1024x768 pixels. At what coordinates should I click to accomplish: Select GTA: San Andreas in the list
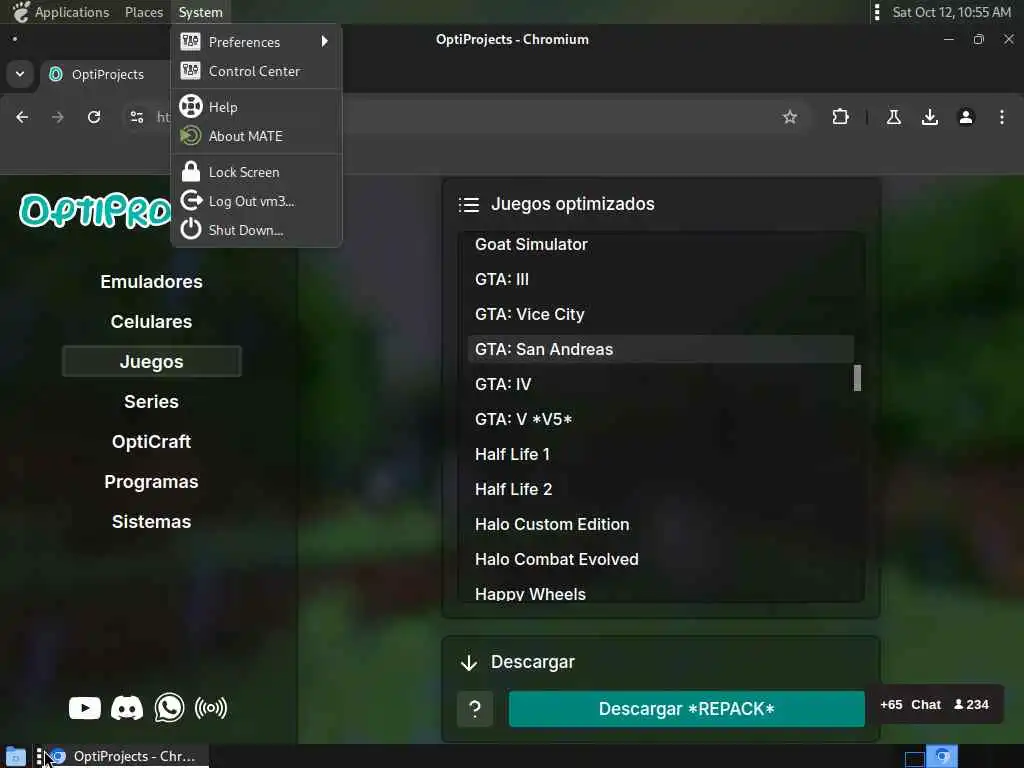[x=661, y=349]
